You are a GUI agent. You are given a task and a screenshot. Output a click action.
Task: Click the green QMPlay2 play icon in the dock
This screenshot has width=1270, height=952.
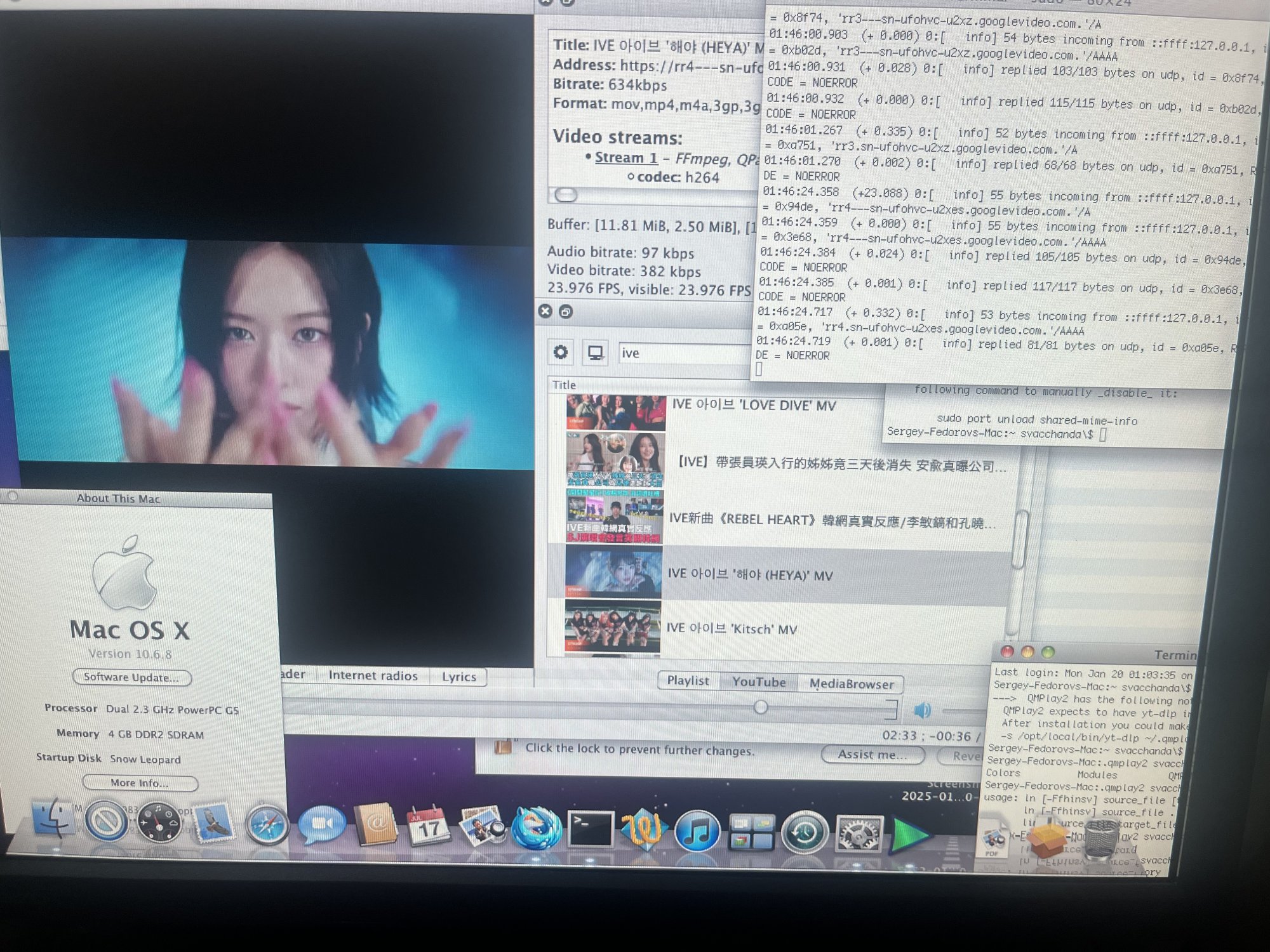pyautogui.click(x=909, y=835)
